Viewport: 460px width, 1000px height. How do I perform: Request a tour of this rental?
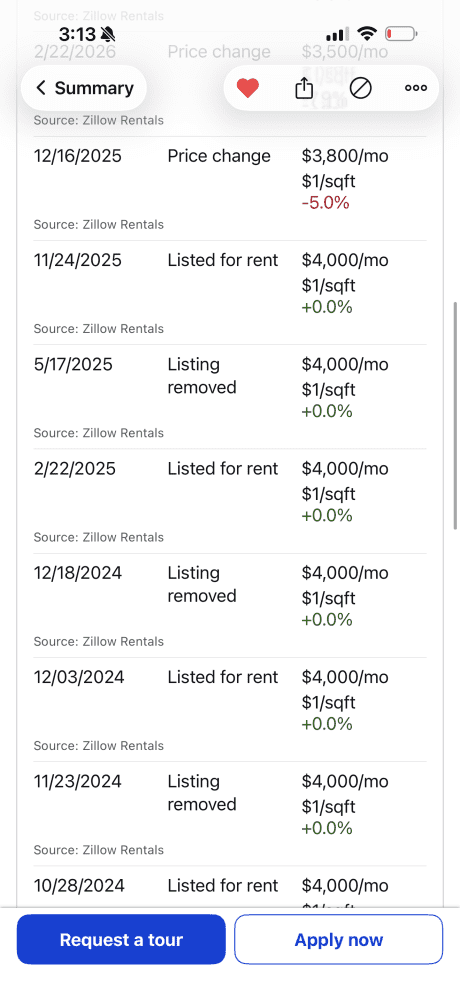(121, 939)
